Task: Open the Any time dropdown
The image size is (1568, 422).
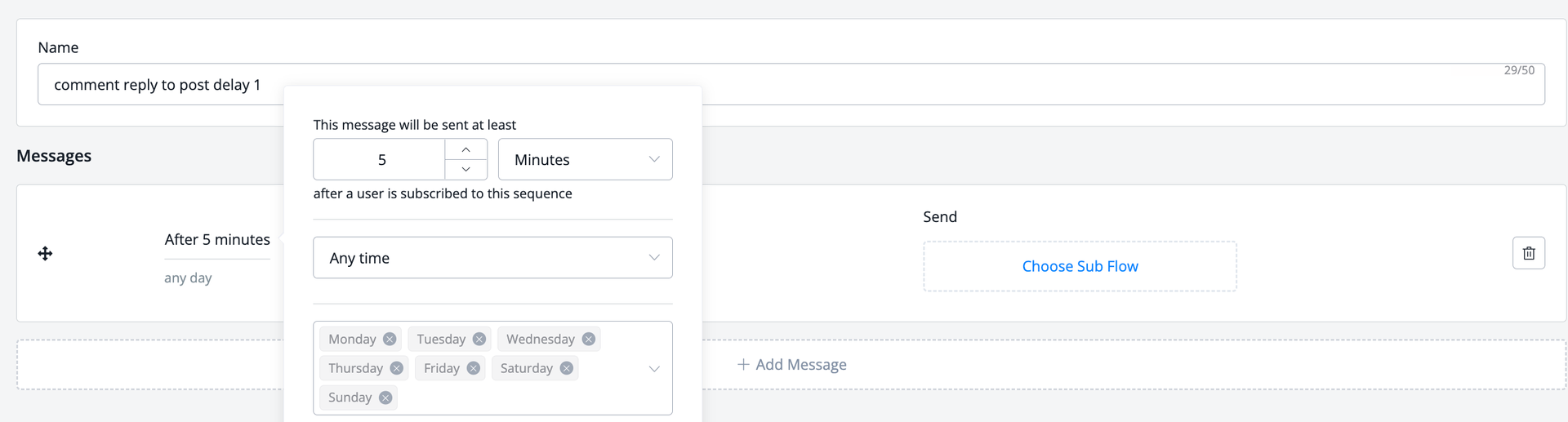Action: pyautogui.click(x=492, y=258)
